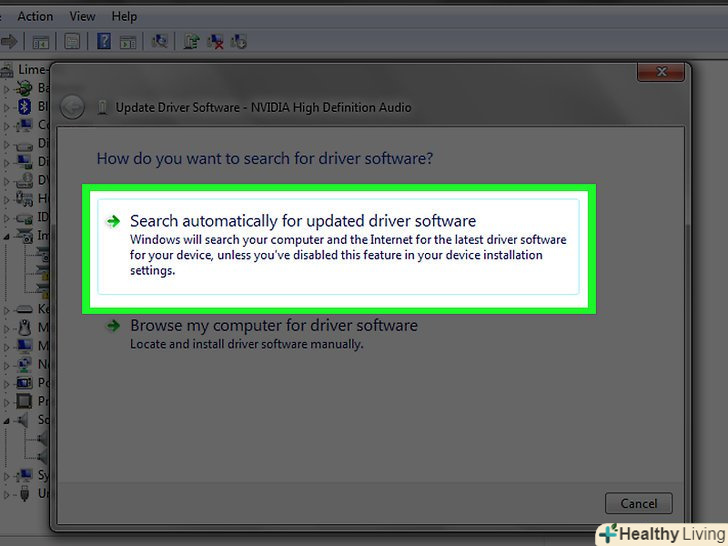Screen dimensions: 728x546
Task: Expand the Keyboards tree node
Action: click(x=6, y=310)
